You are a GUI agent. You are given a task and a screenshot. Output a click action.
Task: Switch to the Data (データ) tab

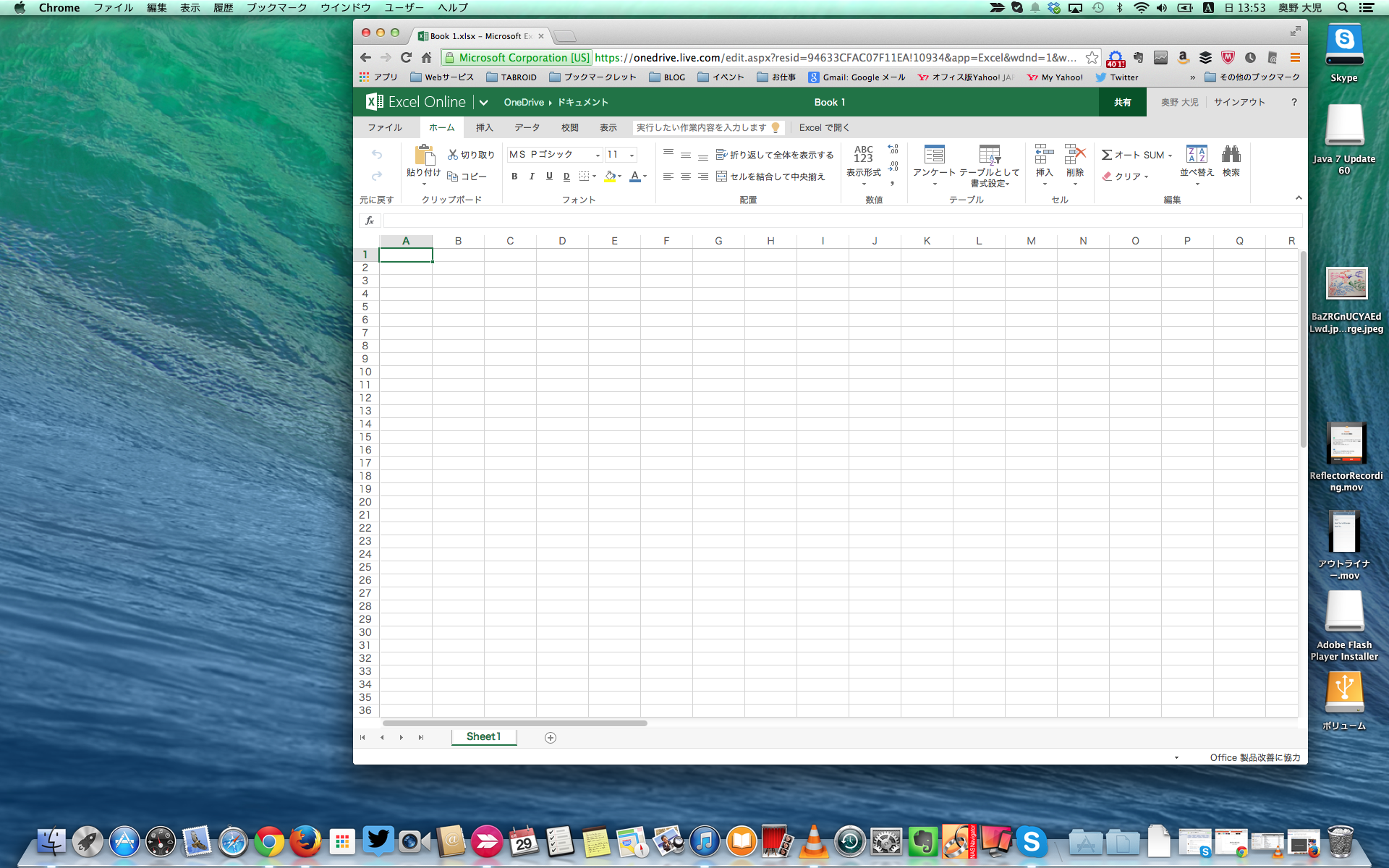point(527,127)
